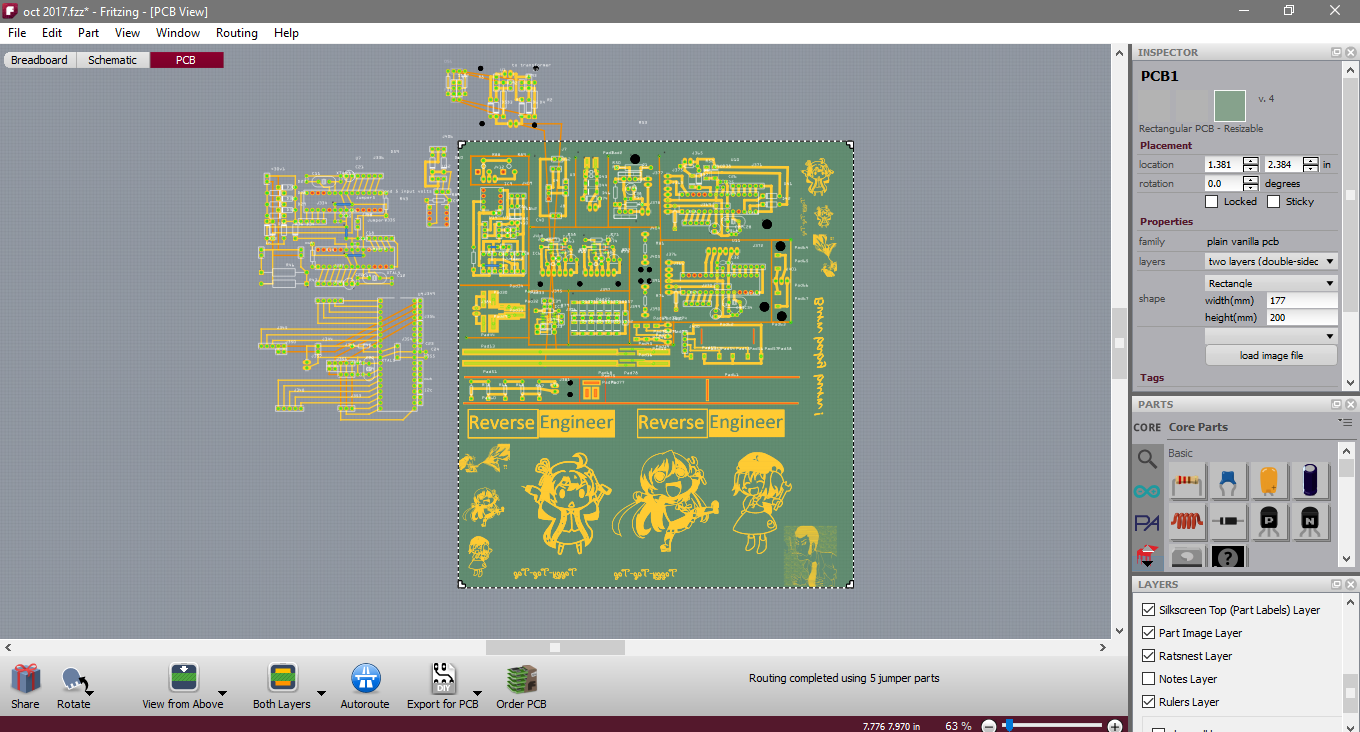Select the P-type transistor part
1360x732 pixels.
tap(1269, 522)
